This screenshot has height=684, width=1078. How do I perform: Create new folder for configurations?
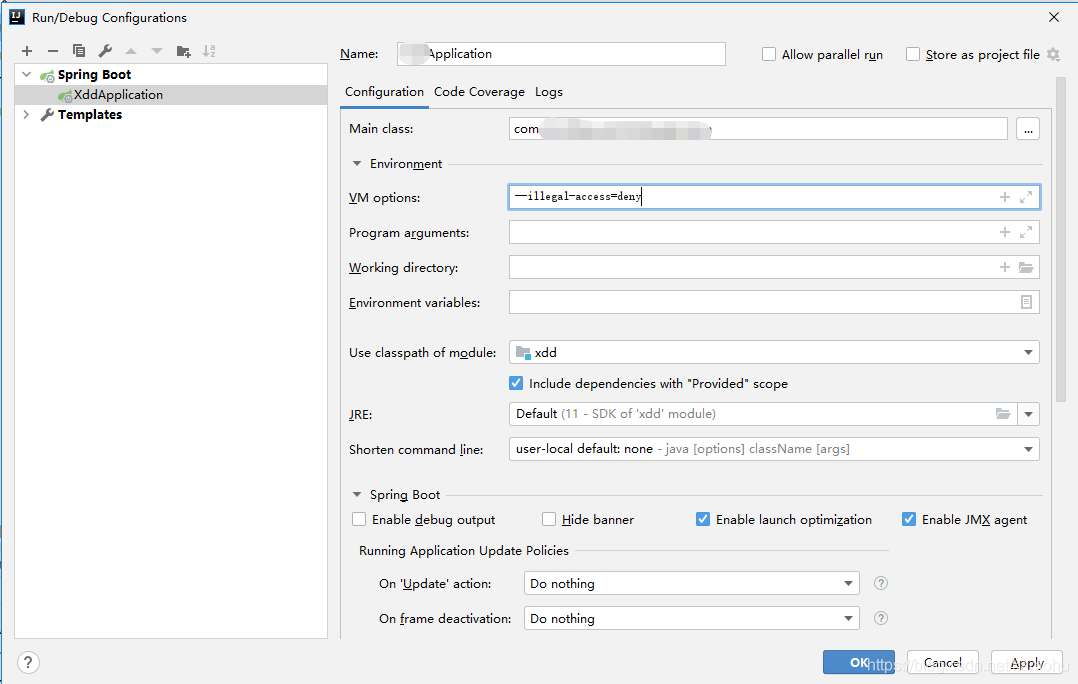coord(184,51)
